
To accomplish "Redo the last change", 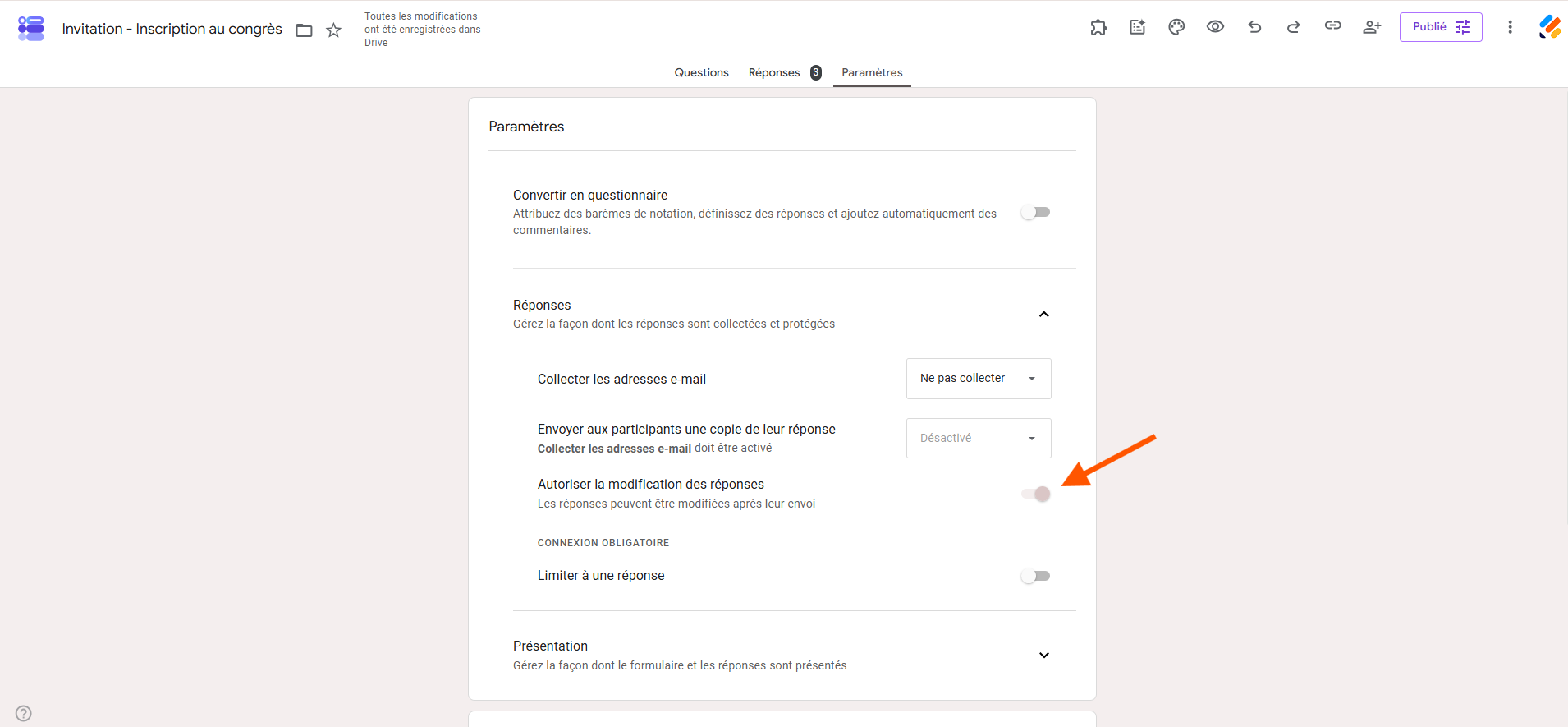I will [x=1294, y=27].
